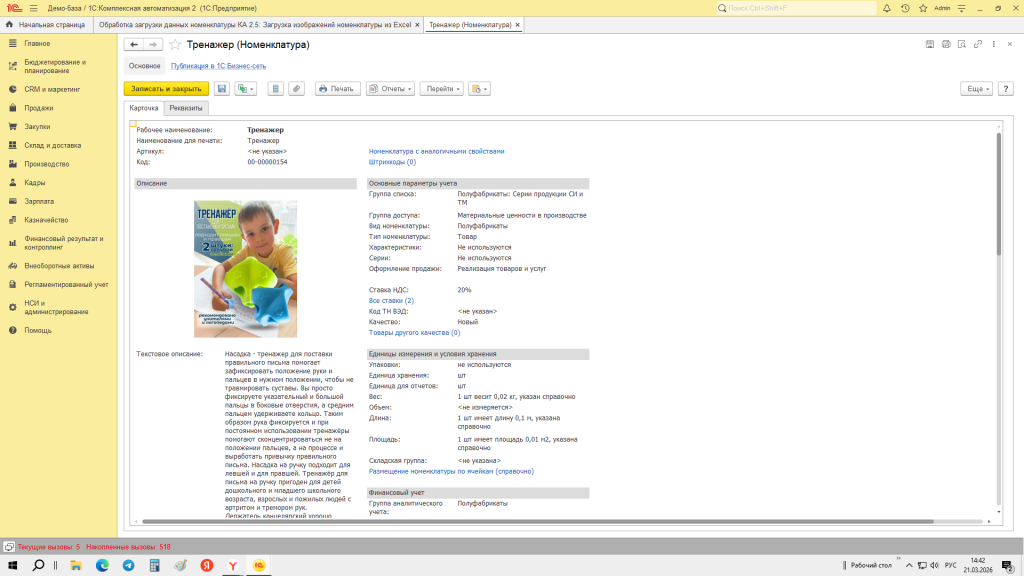Open print preview icon in header
The height and width of the screenshot is (576, 1024).
[x=962, y=44]
